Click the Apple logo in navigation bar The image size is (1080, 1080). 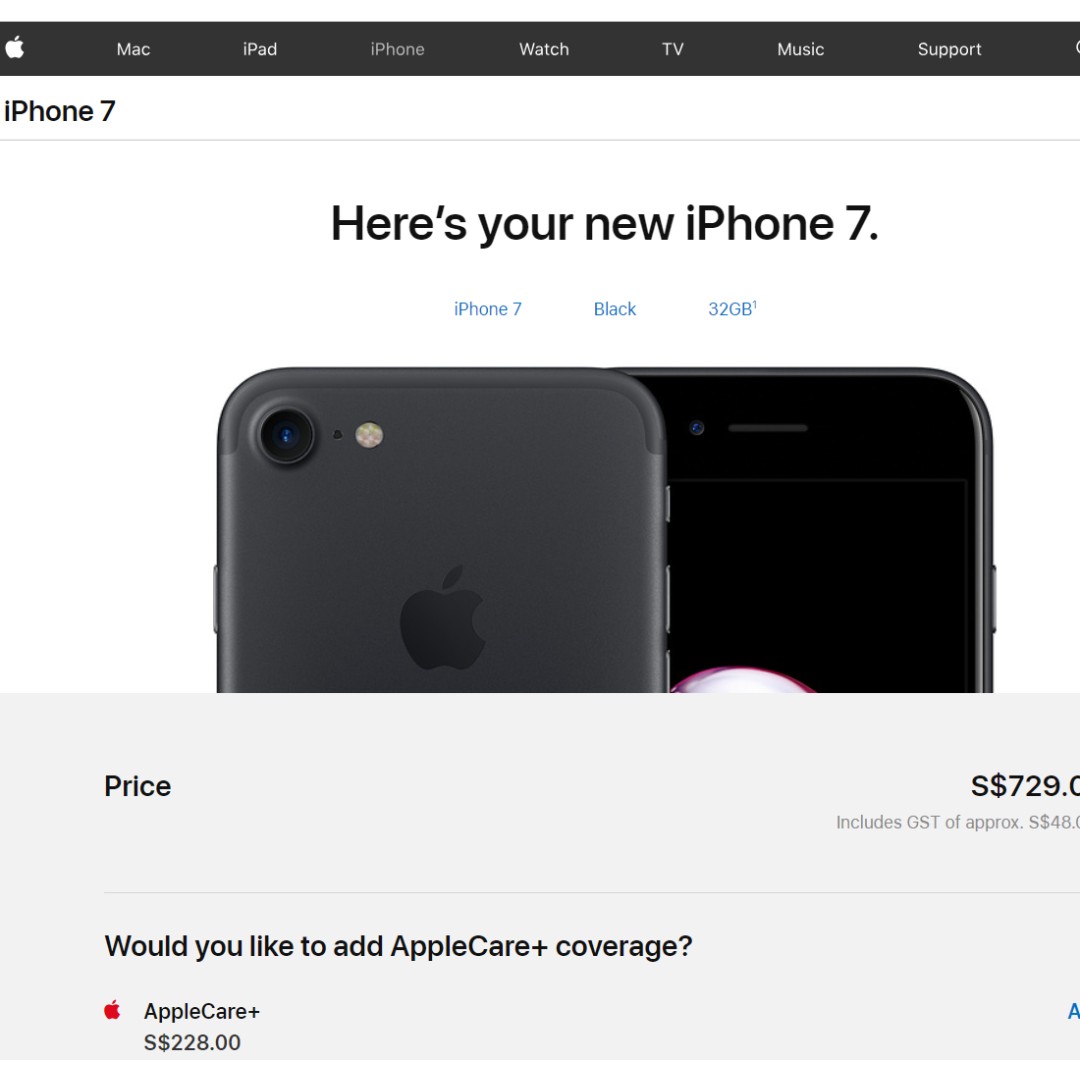[x=15, y=48]
